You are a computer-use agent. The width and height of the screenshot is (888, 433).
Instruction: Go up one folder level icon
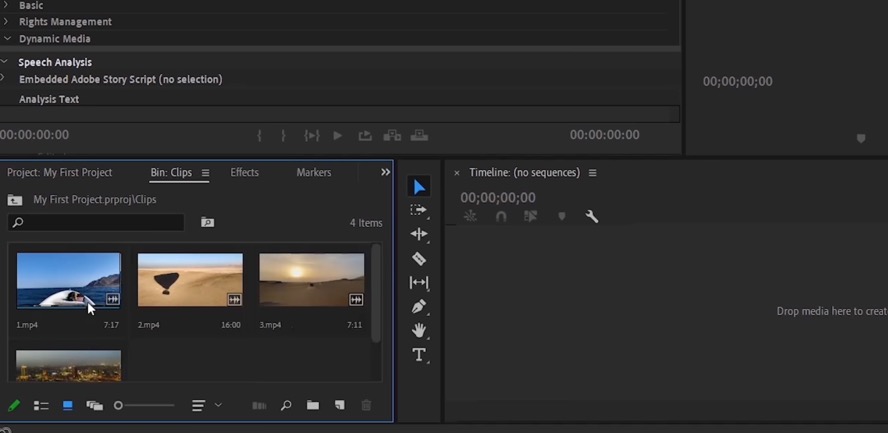click(x=15, y=200)
